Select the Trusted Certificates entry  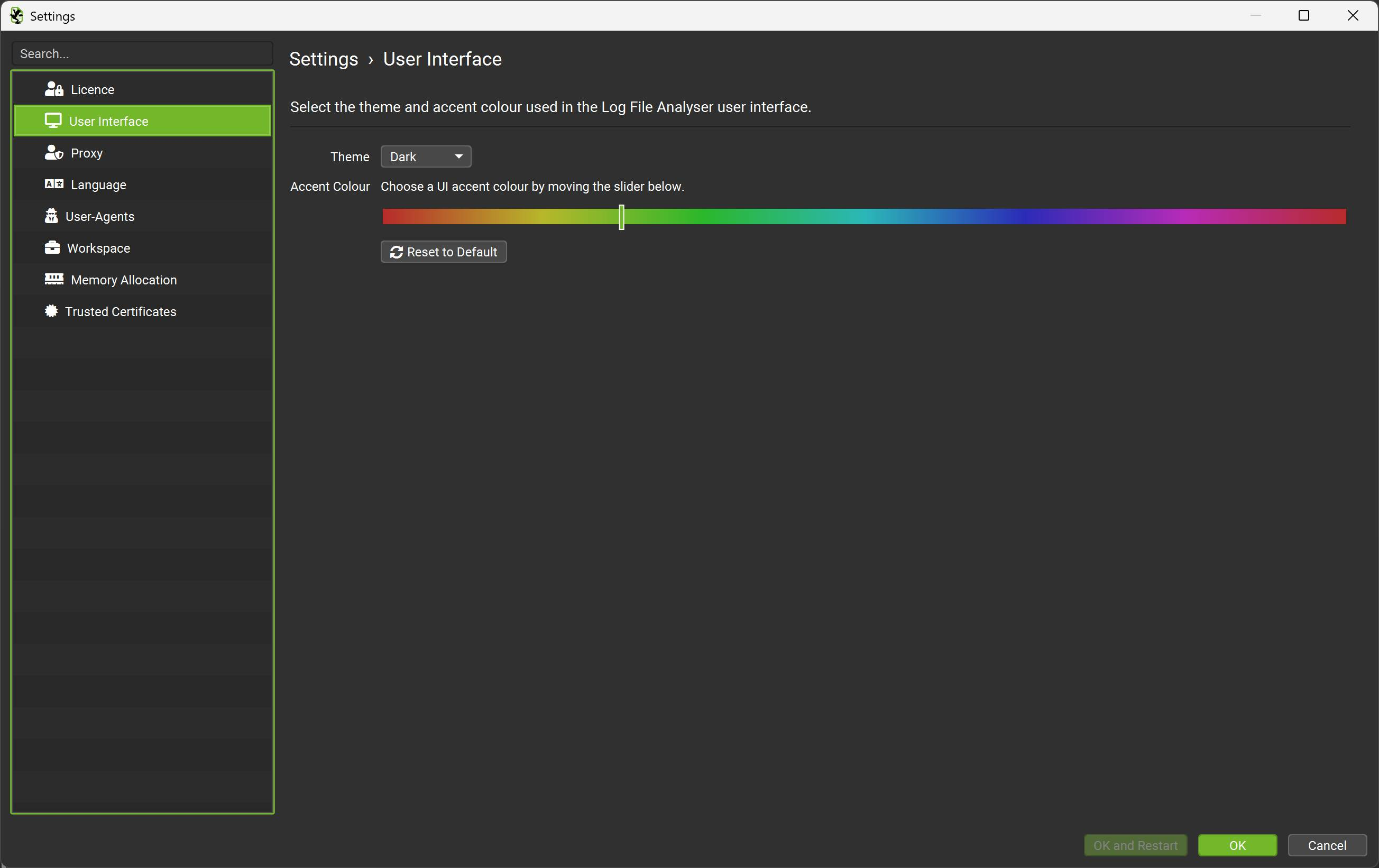120,311
